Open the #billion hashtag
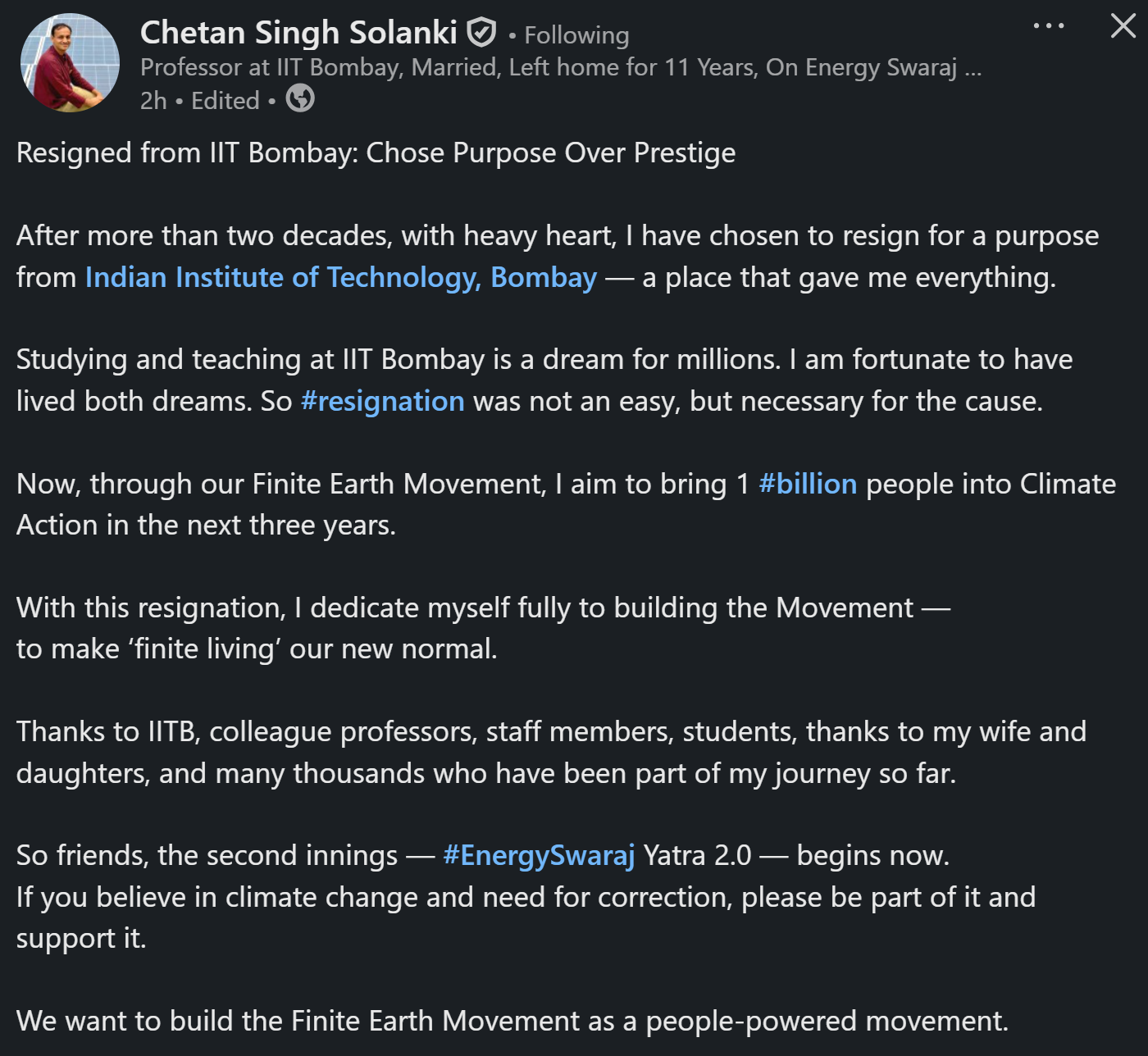Viewport: 1148px width, 1056px height. [808, 485]
